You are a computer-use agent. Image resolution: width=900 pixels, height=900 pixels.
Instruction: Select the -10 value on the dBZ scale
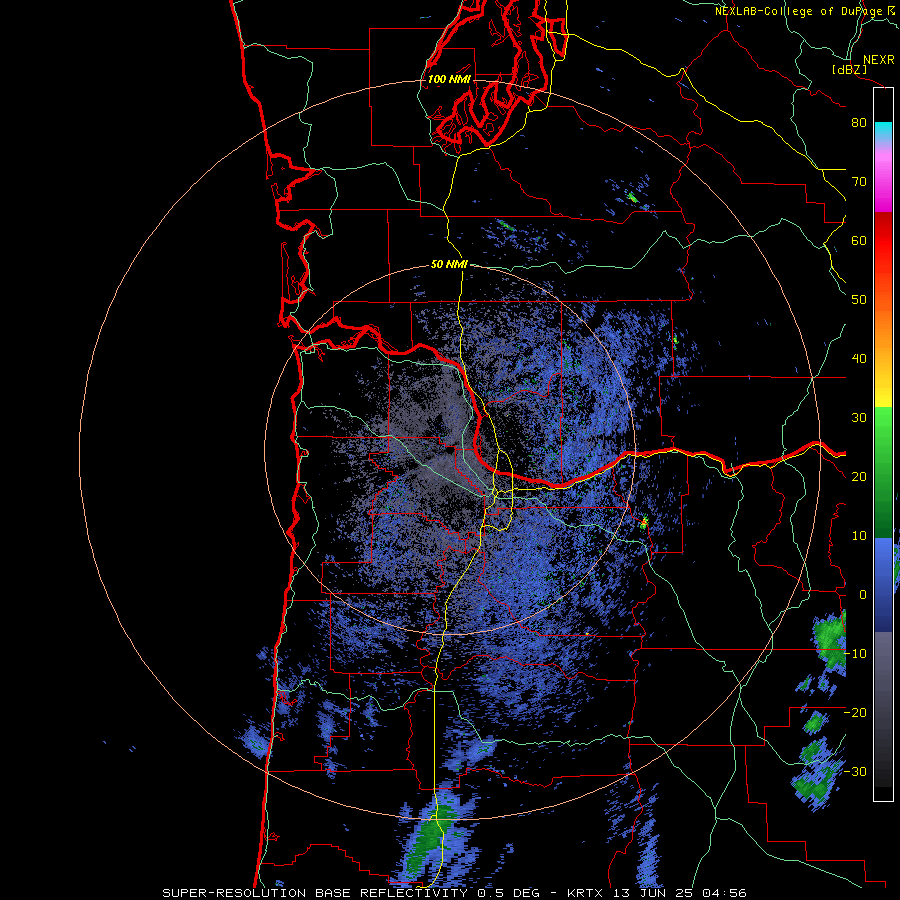pyautogui.click(x=855, y=654)
